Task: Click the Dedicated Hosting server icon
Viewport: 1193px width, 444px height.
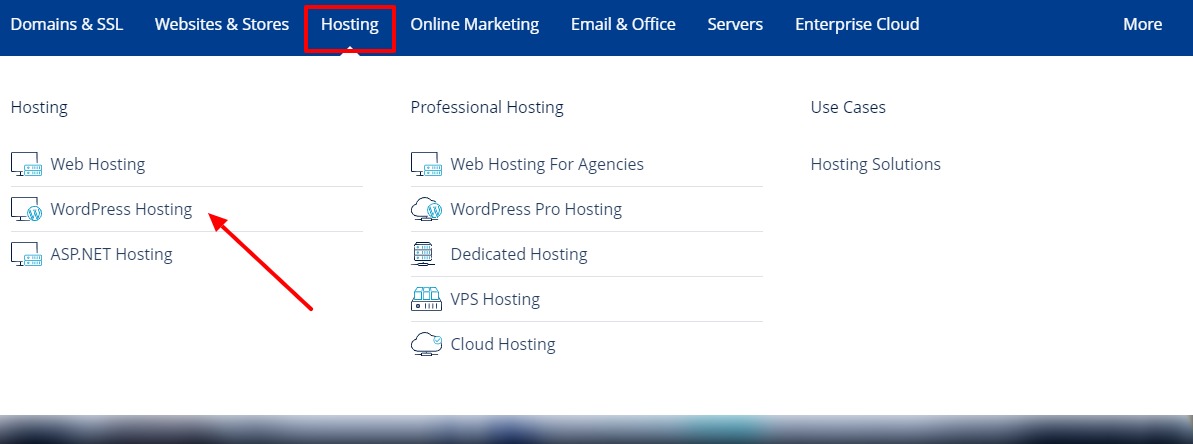Action: click(423, 254)
